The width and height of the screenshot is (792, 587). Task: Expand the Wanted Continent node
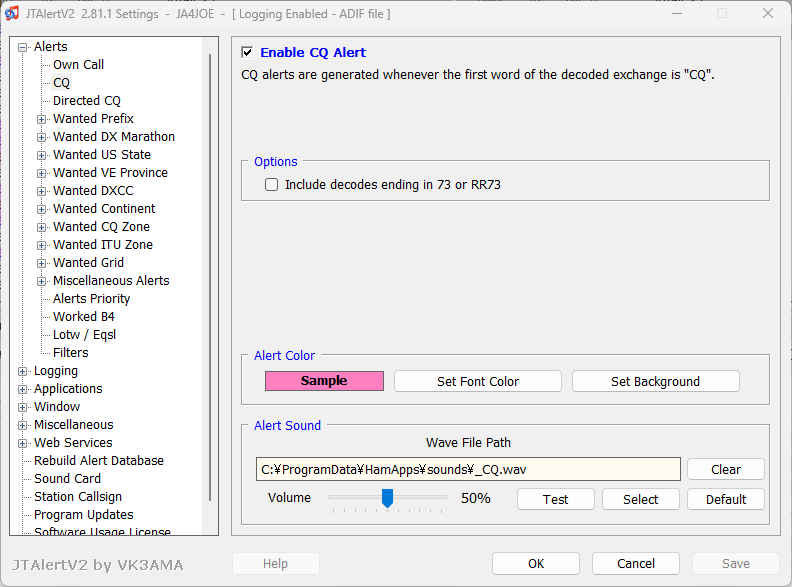pos(41,210)
